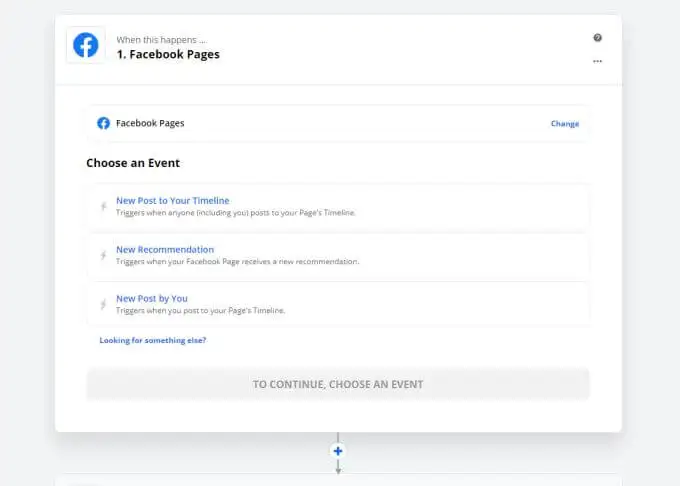Click lightning icon beside New Recommendation
Screen dimensions: 680x486
pos(103,255)
